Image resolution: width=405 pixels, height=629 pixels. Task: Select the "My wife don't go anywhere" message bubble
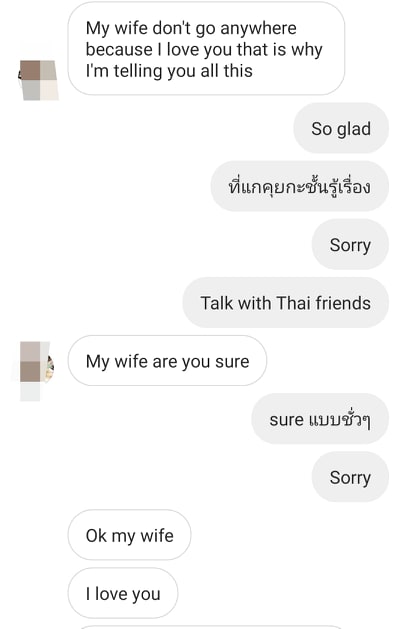206,49
